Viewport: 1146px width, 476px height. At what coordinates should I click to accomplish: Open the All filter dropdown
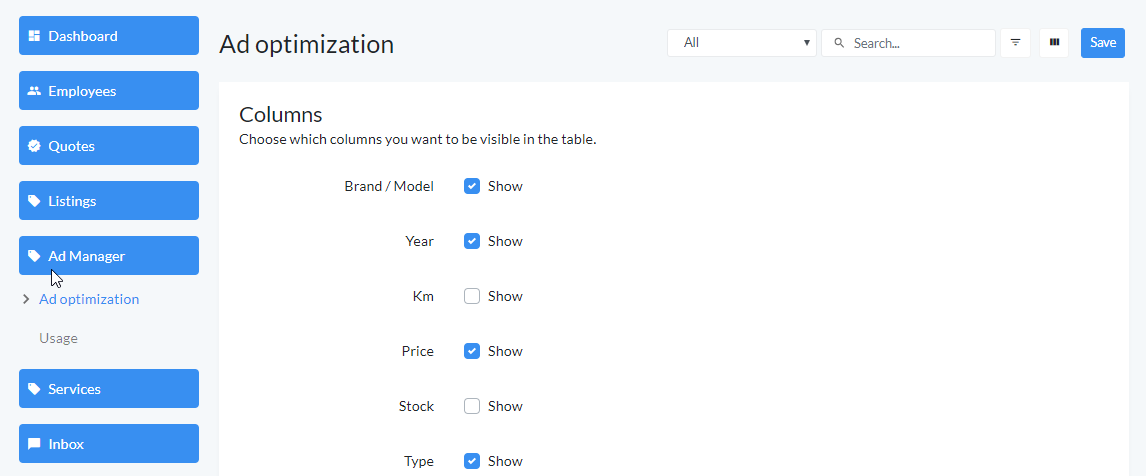[x=742, y=43]
